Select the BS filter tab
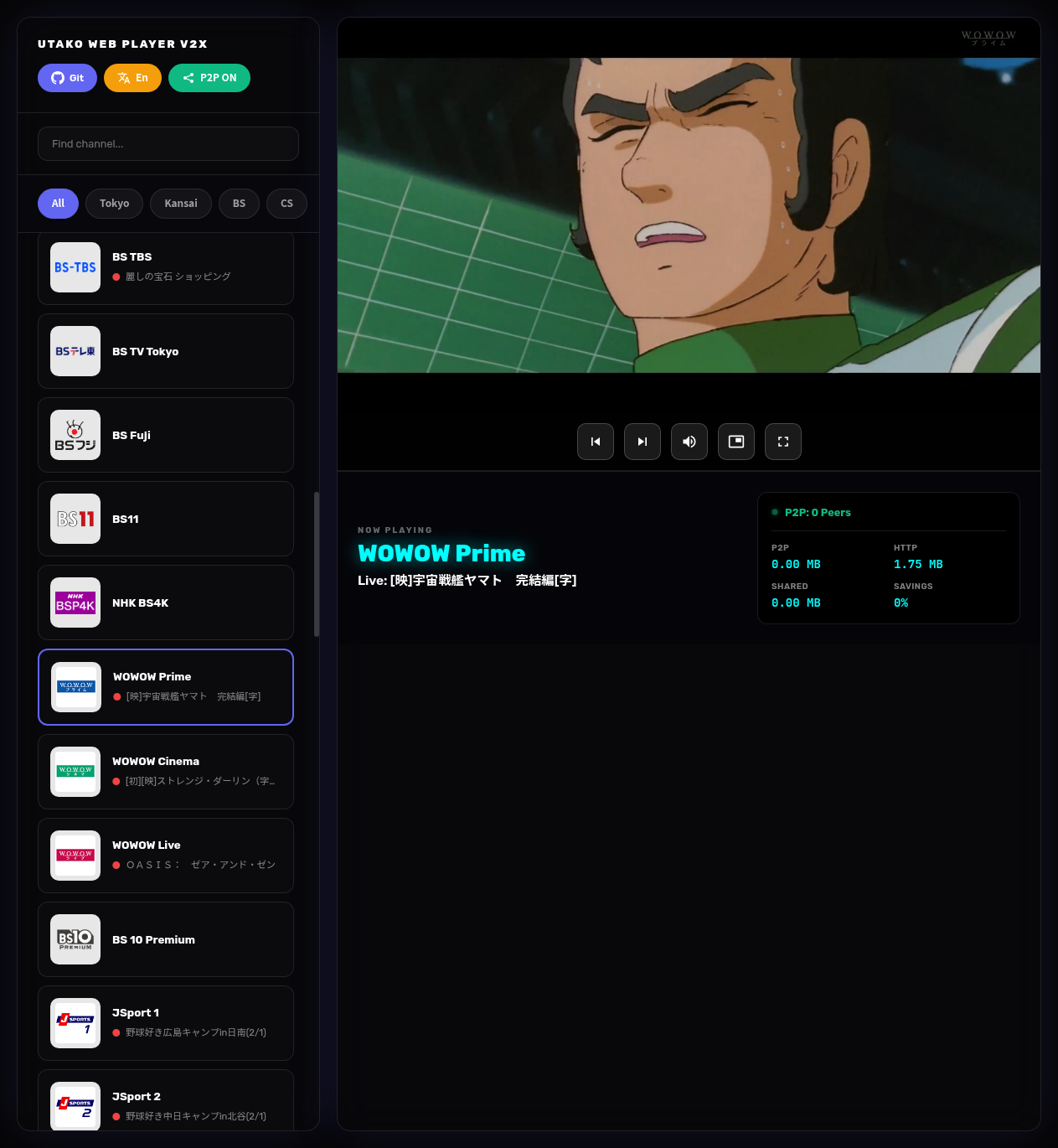The width and height of the screenshot is (1058, 1148). pyautogui.click(x=240, y=204)
